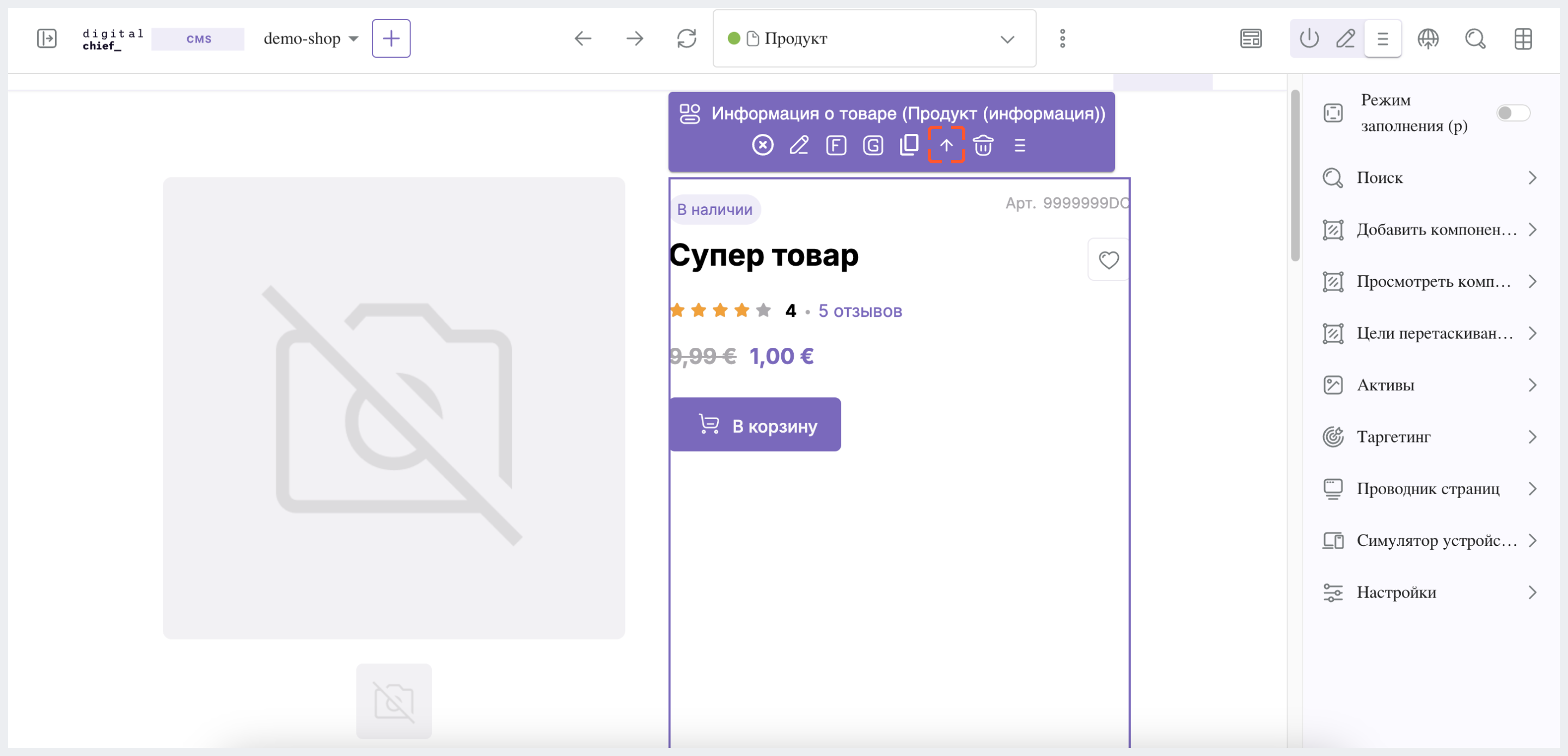1568x756 pixels.
Task: Expand Проводник страниц panel item
Action: pos(1429,488)
